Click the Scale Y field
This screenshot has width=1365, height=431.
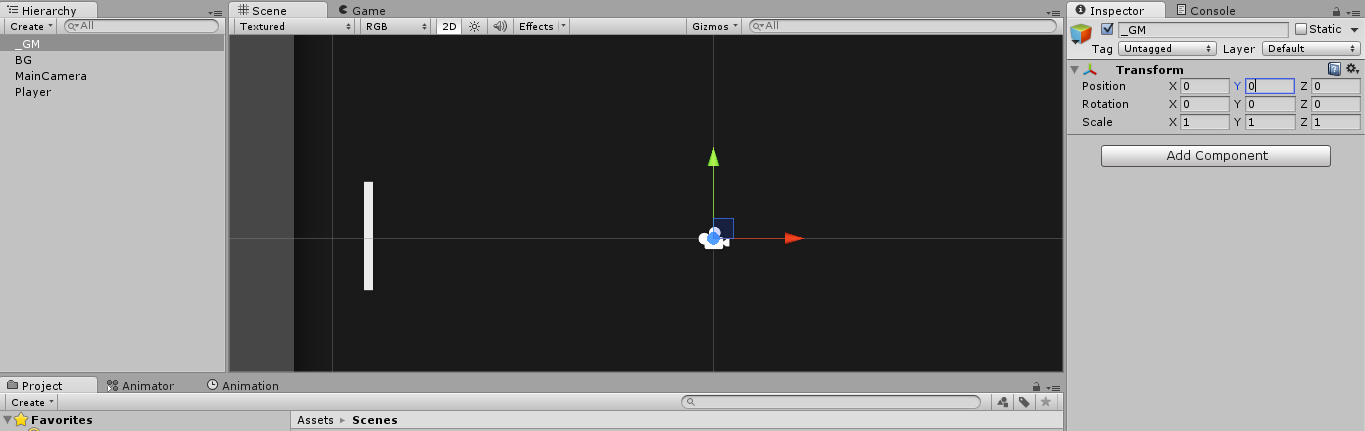tap(1269, 122)
